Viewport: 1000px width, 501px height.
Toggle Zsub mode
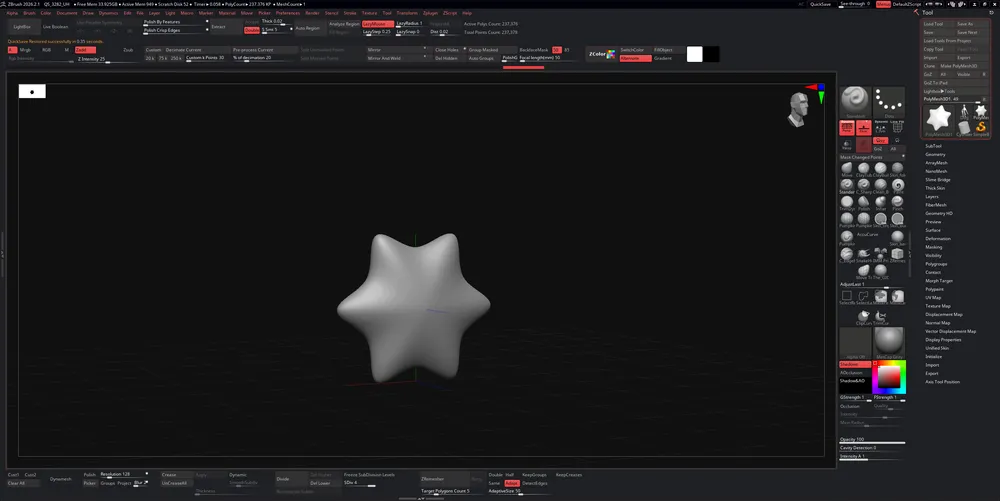pos(128,50)
